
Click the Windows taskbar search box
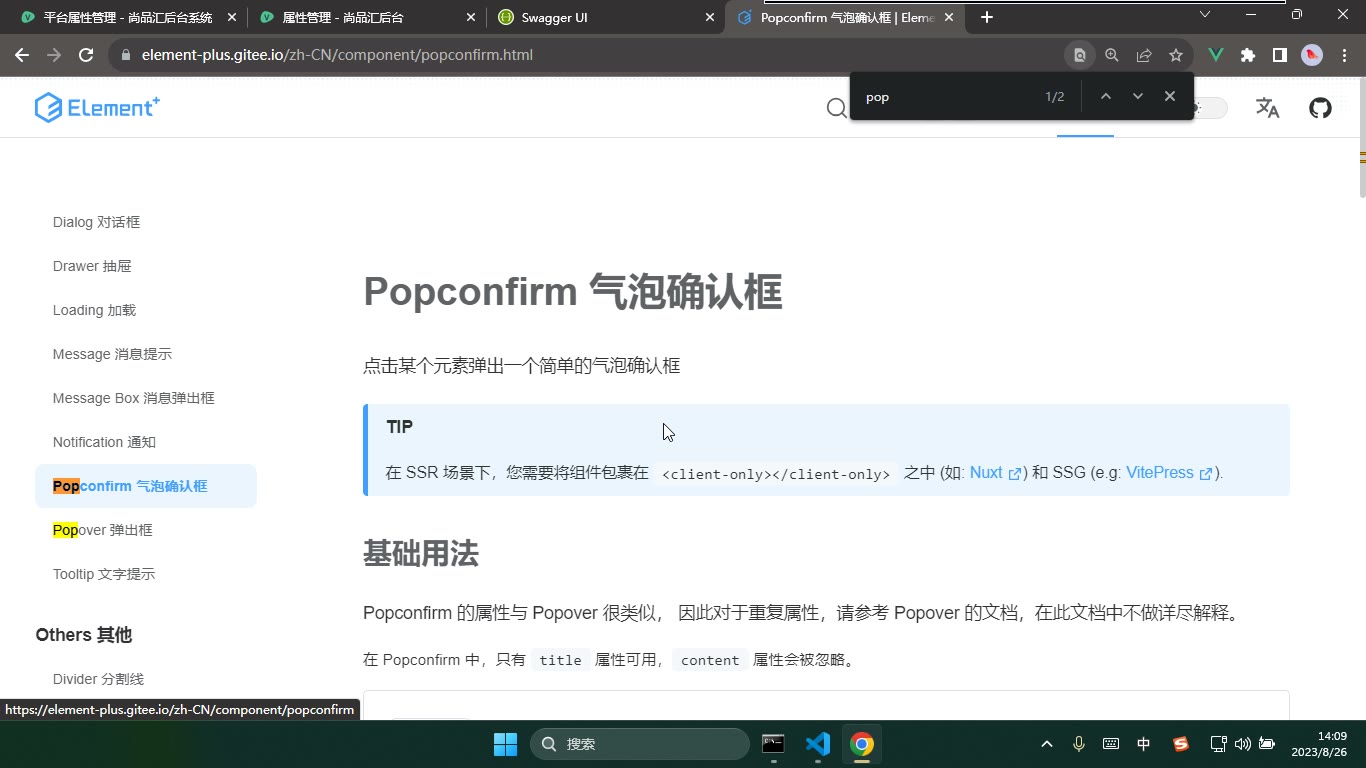pos(640,744)
